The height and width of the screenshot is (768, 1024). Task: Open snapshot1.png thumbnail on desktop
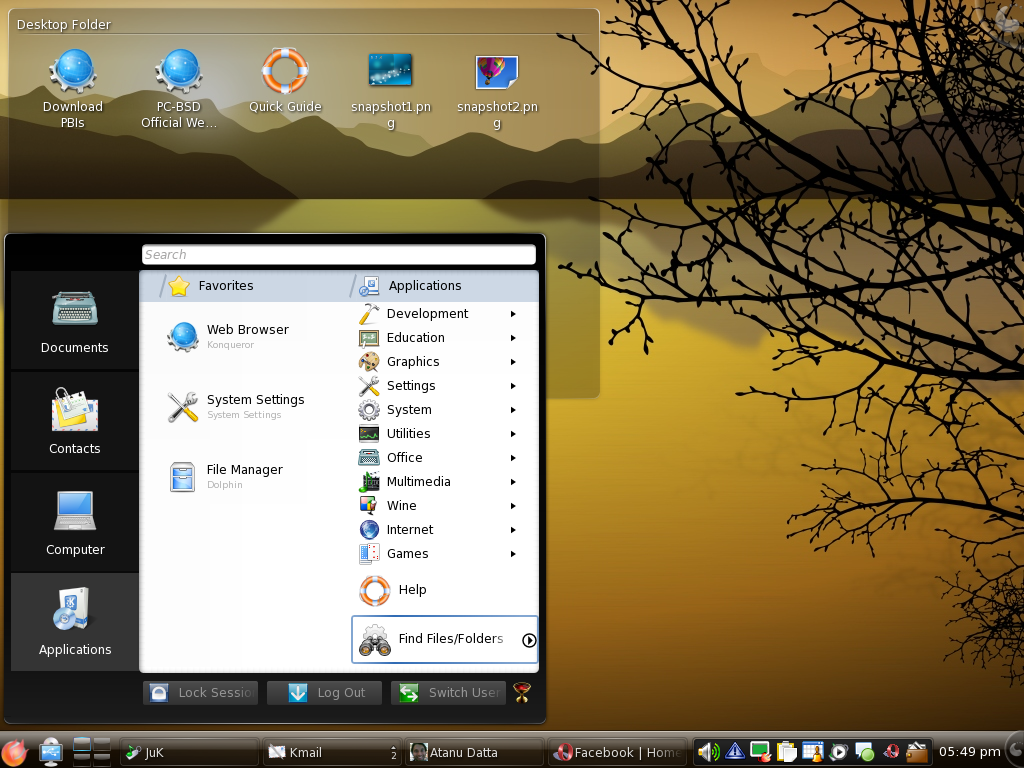[x=391, y=72]
